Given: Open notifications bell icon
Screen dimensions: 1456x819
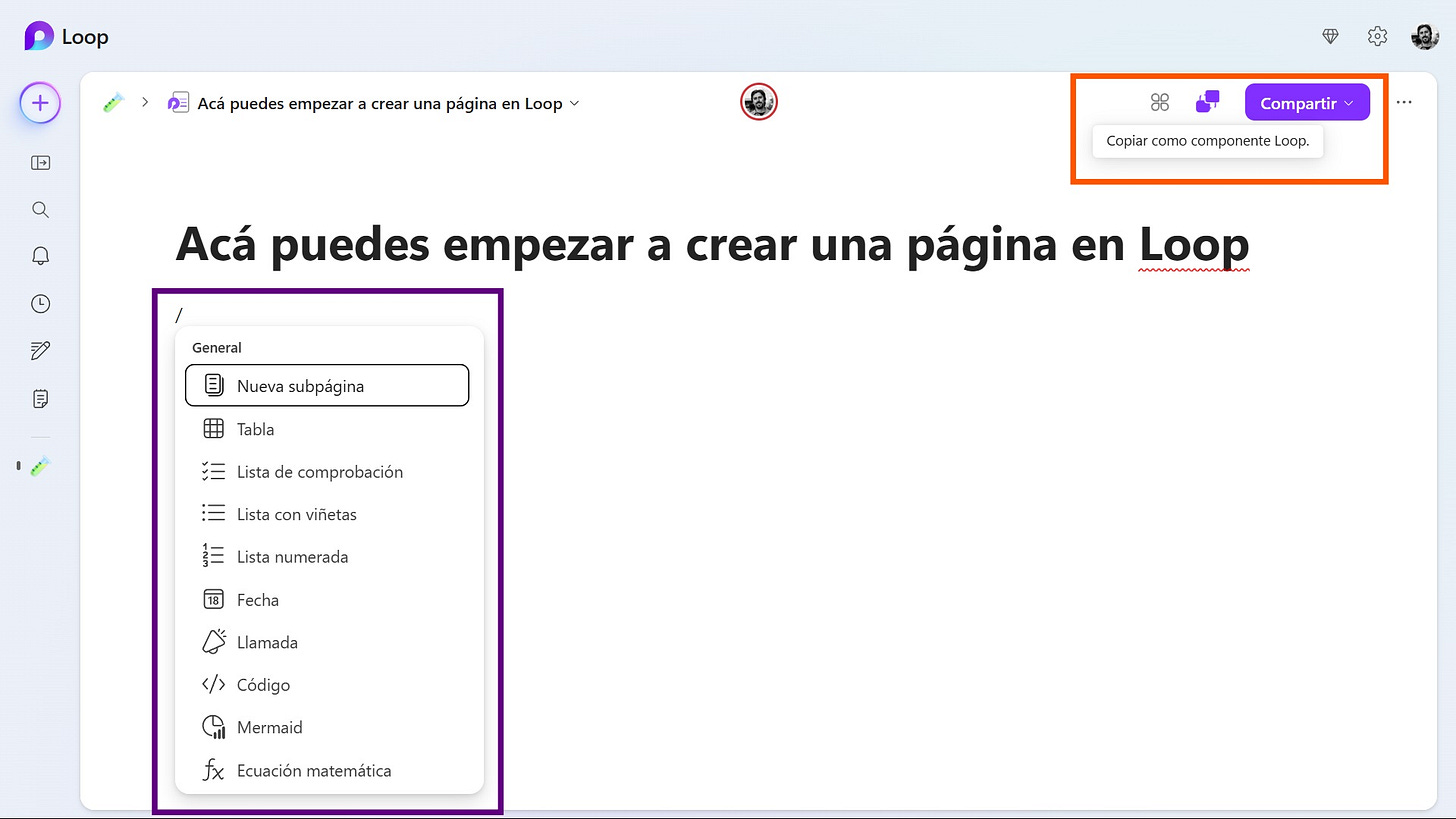Looking at the screenshot, I should pos(40,256).
